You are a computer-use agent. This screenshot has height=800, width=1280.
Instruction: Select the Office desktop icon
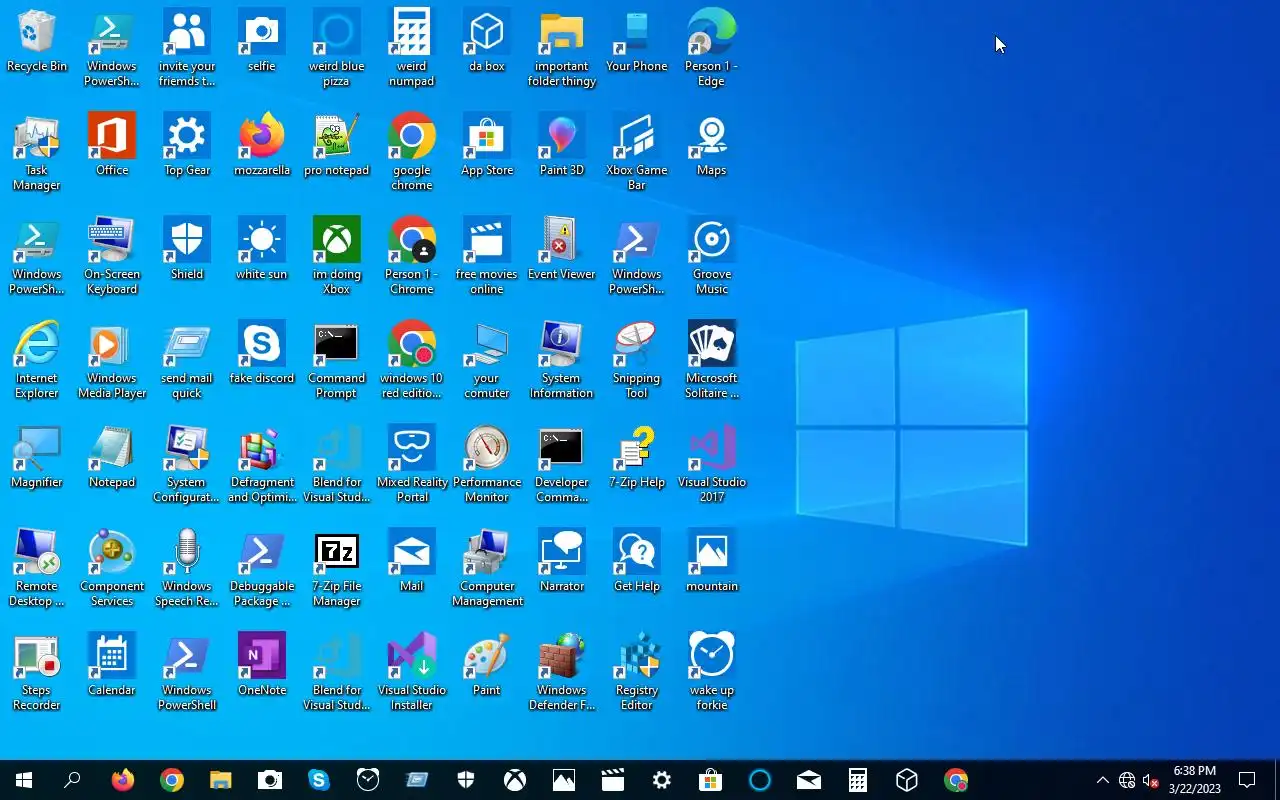tap(112, 146)
